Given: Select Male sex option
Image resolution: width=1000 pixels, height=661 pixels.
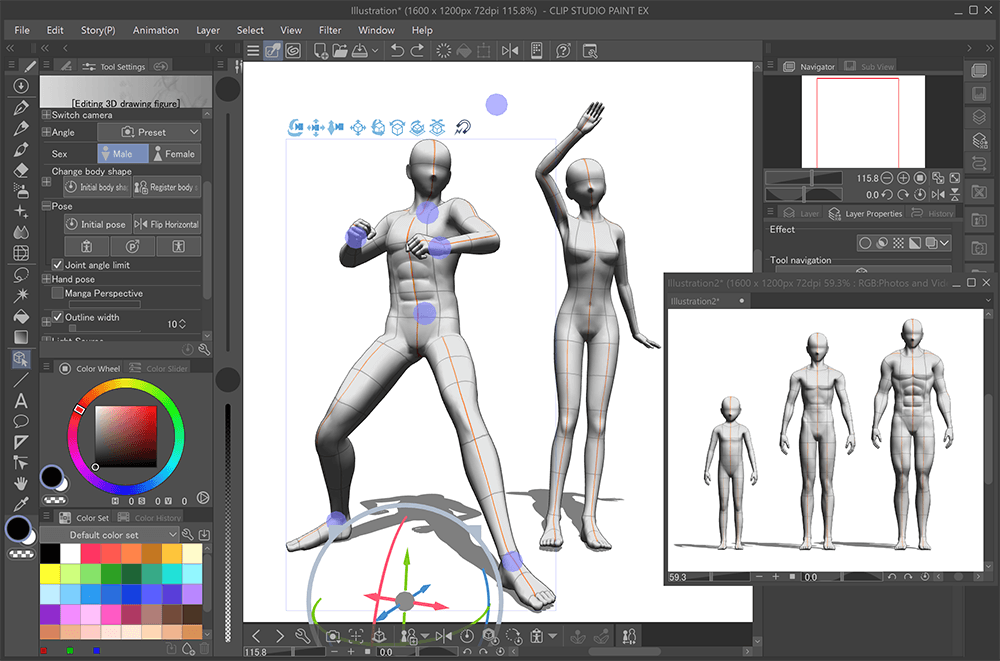Looking at the screenshot, I should 122,154.
